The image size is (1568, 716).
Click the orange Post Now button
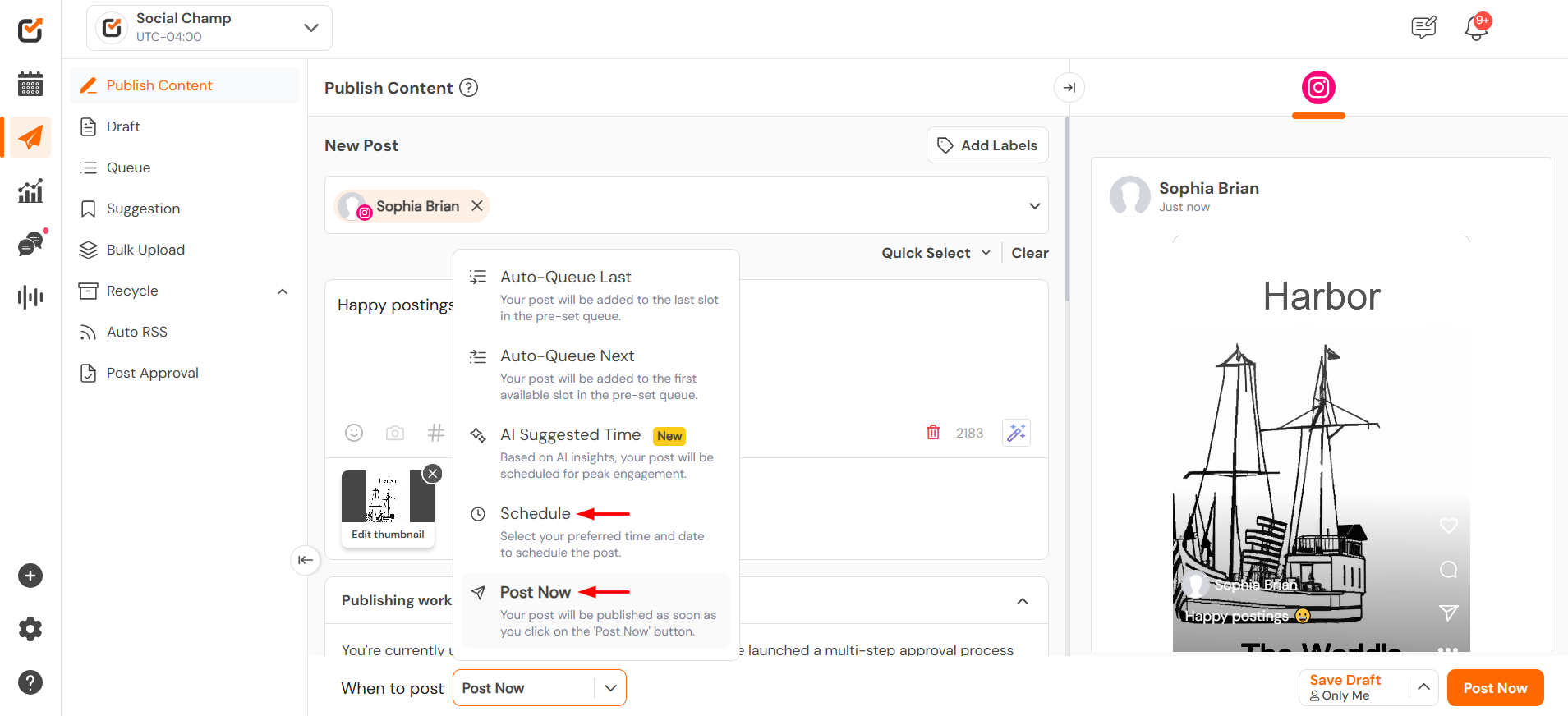click(x=1495, y=688)
